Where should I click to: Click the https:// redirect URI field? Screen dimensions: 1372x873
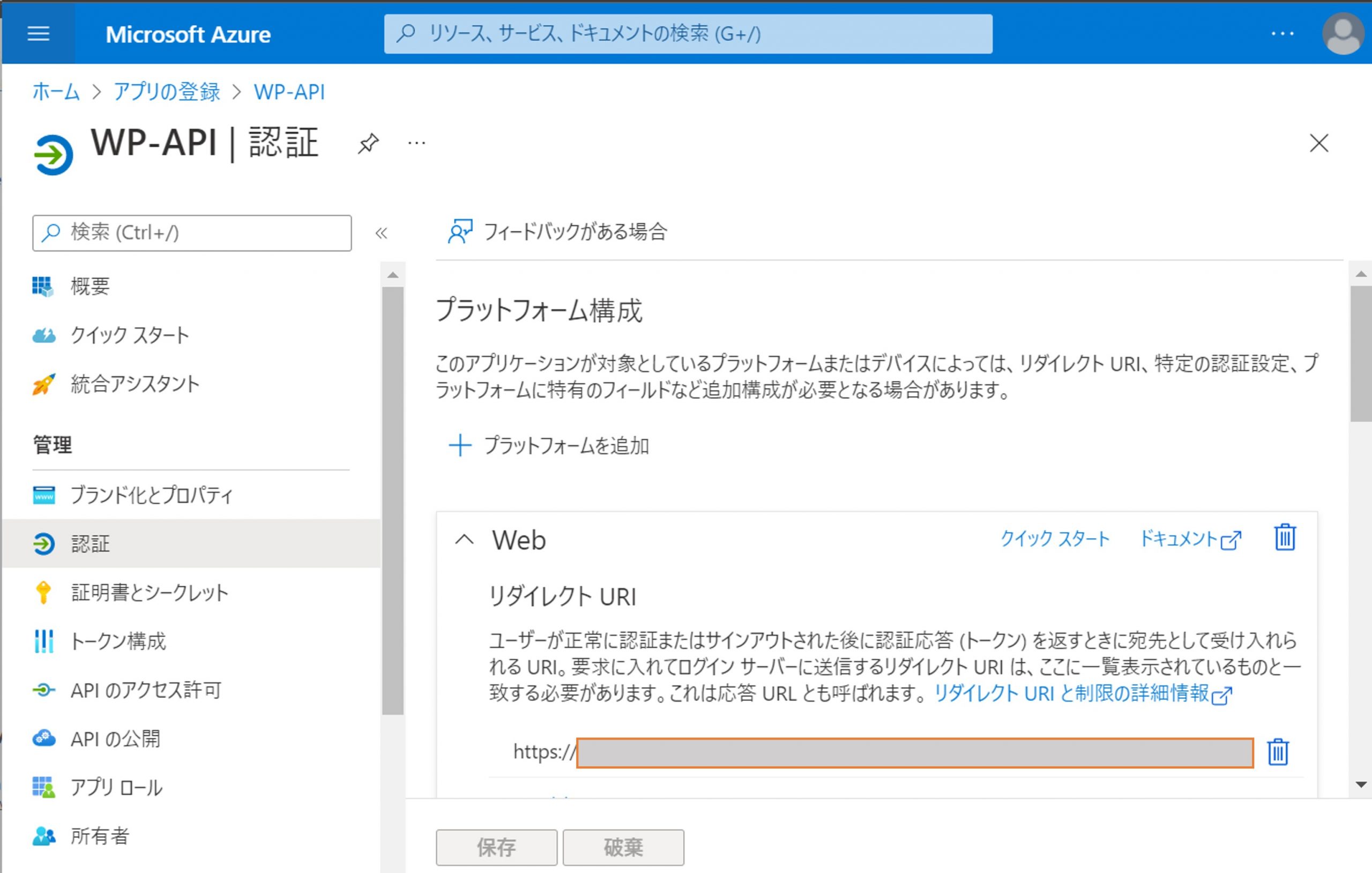coord(883,753)
